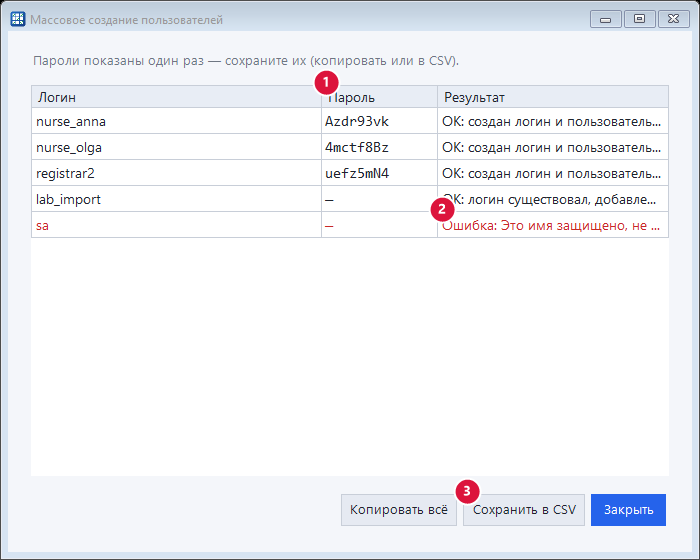The height and width of the screenshot is (560, 700).
Task: Click the Пароль column header
Action: click(379, 97)
